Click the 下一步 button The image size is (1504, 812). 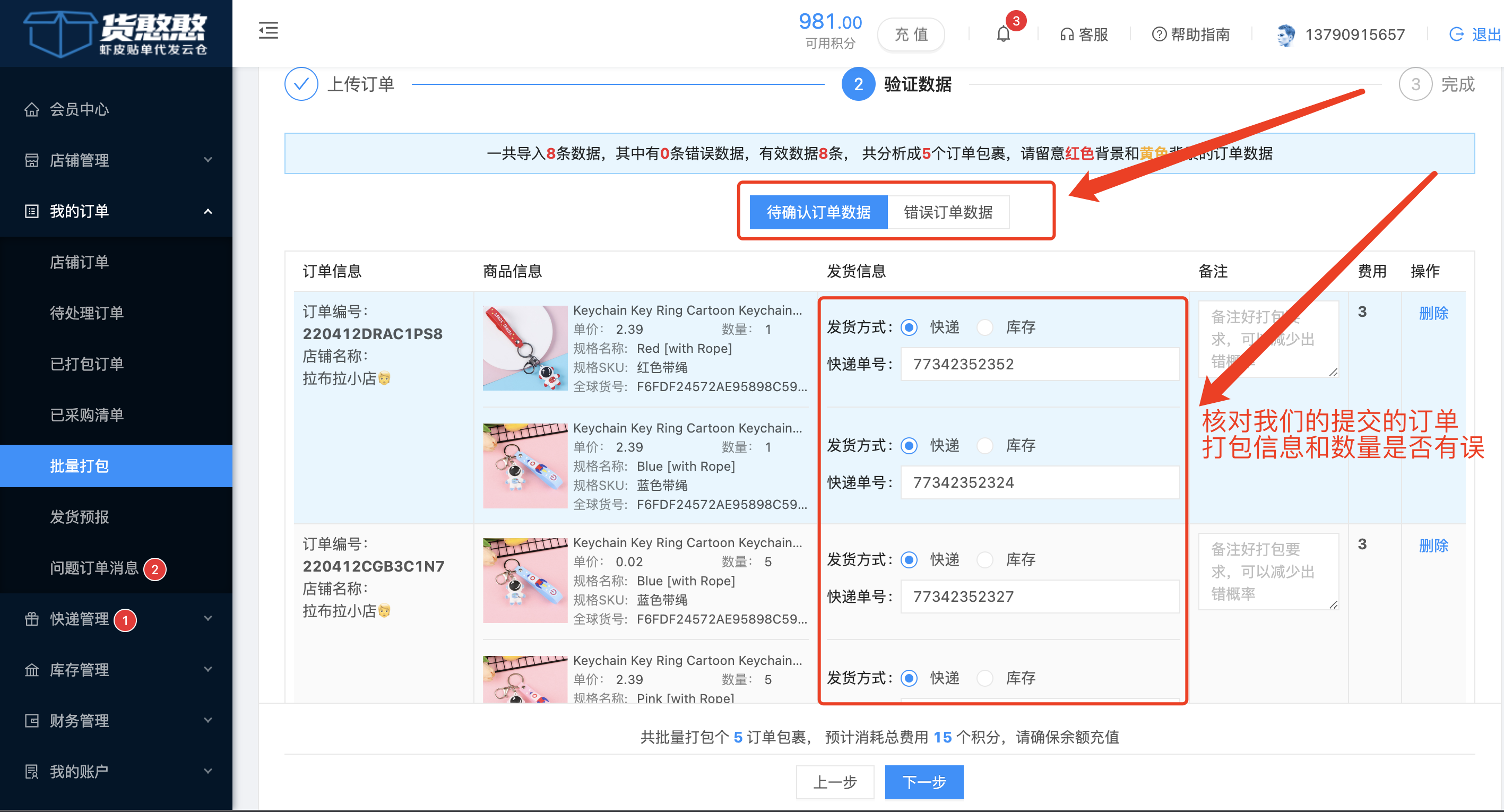[x=923, y=782]
